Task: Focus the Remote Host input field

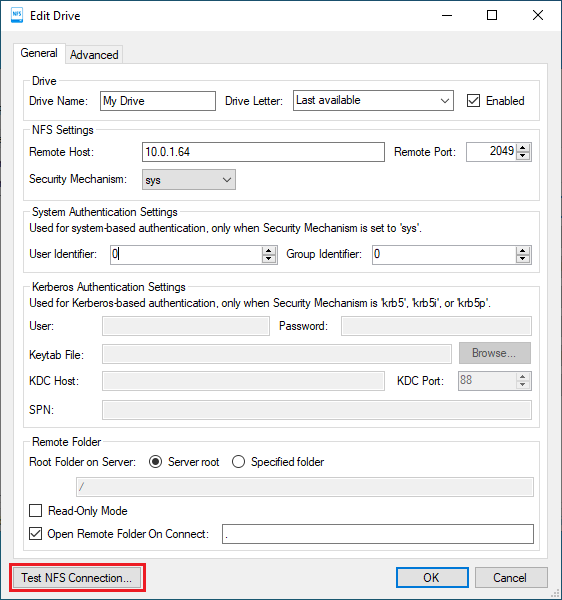Action: tap(263, 152)
